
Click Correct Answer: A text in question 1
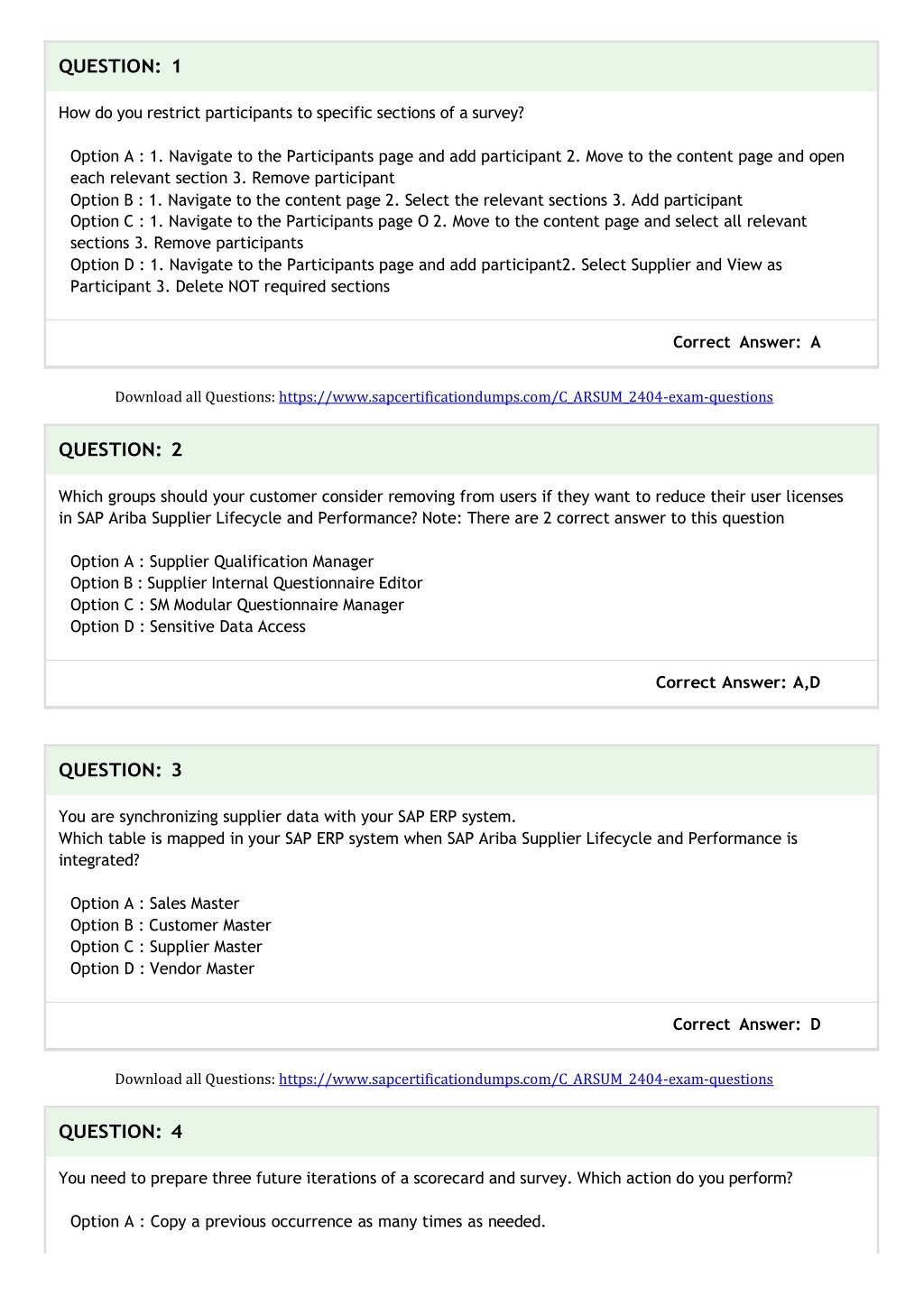(x=746, y=342)
